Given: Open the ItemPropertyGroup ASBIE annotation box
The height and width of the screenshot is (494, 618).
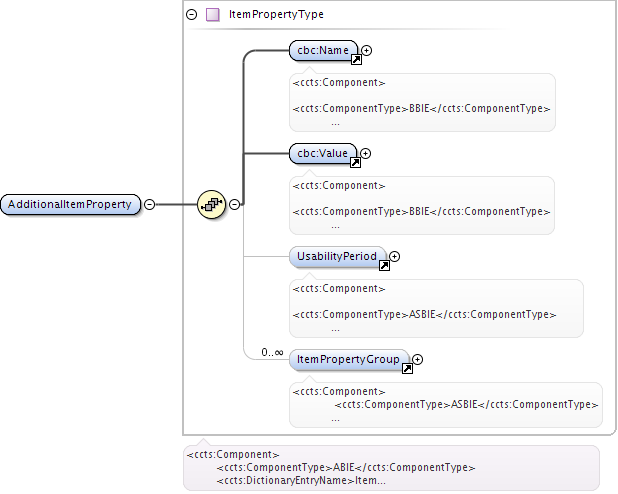Looking at the screenshot, I should [446, 405].
